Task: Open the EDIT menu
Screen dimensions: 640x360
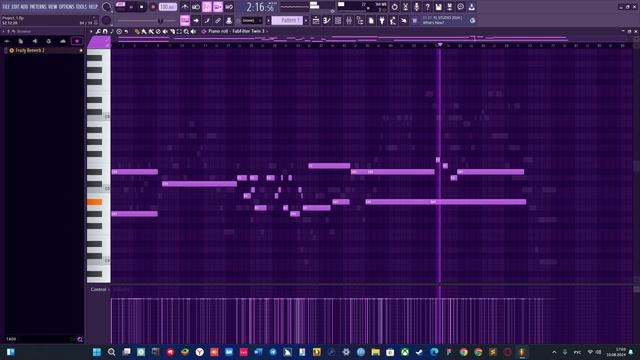Action: (x=15, y=7)
